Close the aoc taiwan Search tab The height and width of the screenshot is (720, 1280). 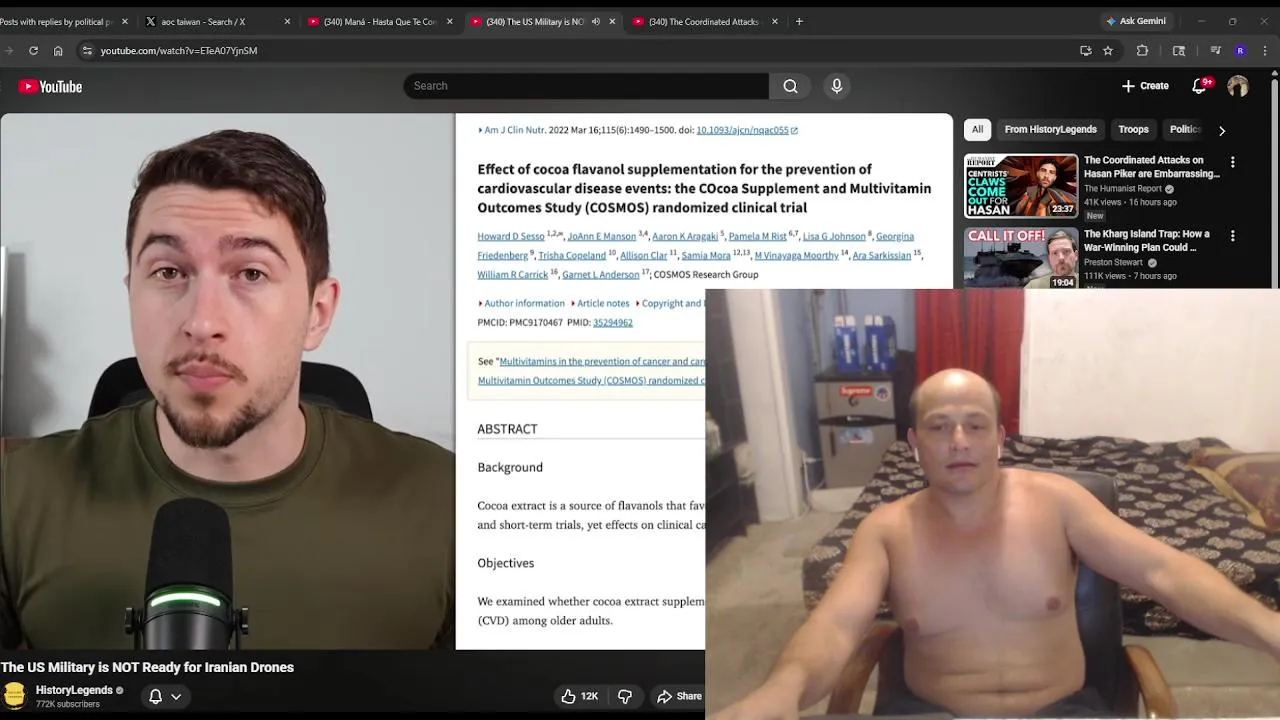[x=287, y=21]
